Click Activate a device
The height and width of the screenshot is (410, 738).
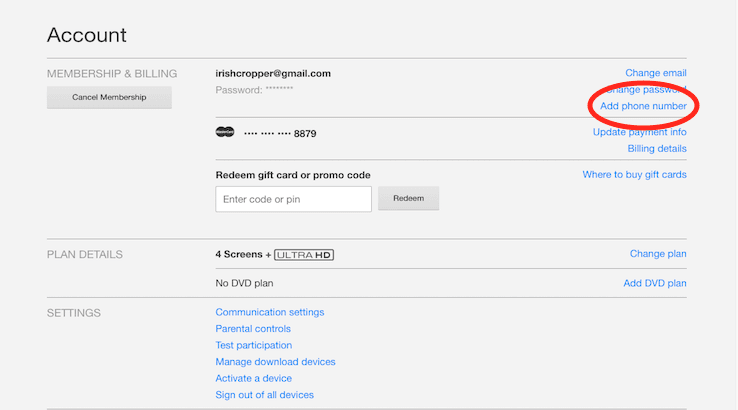(253, 378)
